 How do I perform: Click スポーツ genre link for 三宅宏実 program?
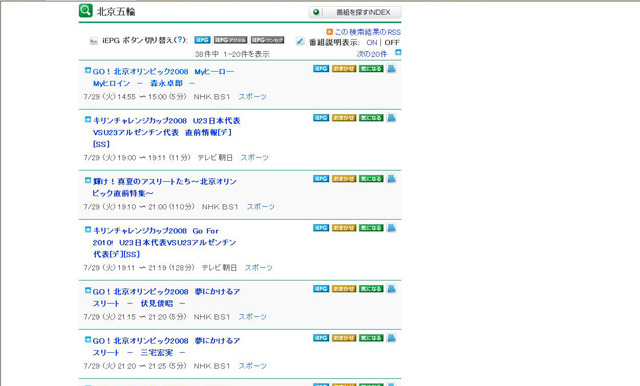point(252,366)
